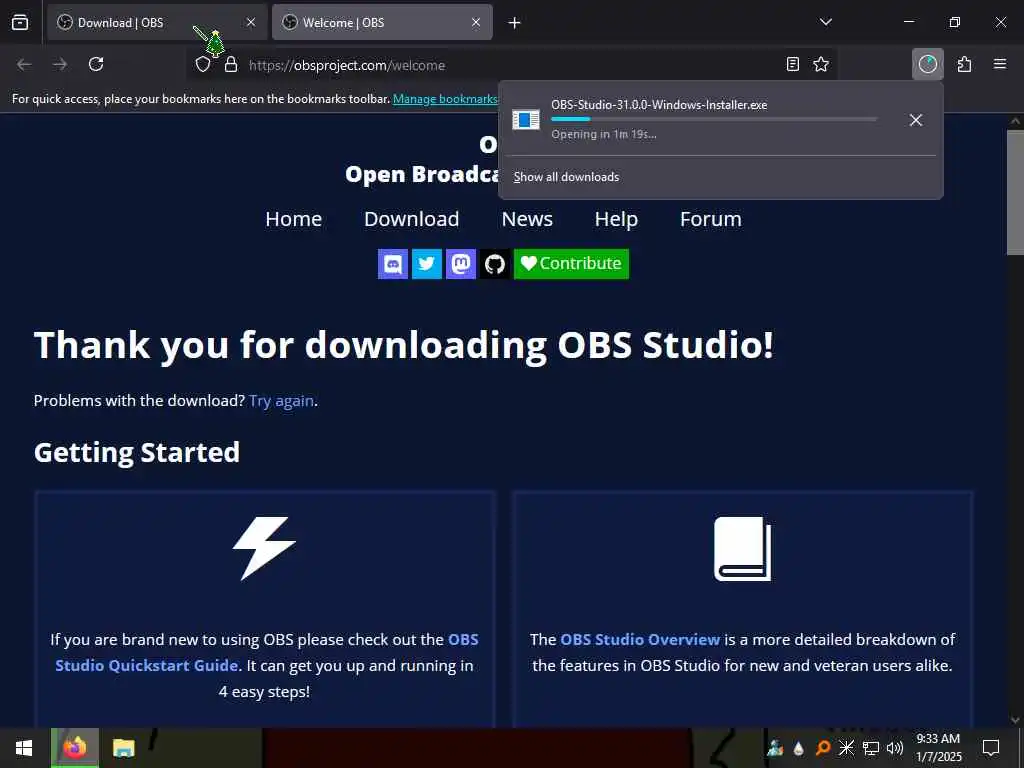This screenshot has height=768, width=1024.
Task: Open the OBS Studio Overview link
Action: (x=640, y=639)
